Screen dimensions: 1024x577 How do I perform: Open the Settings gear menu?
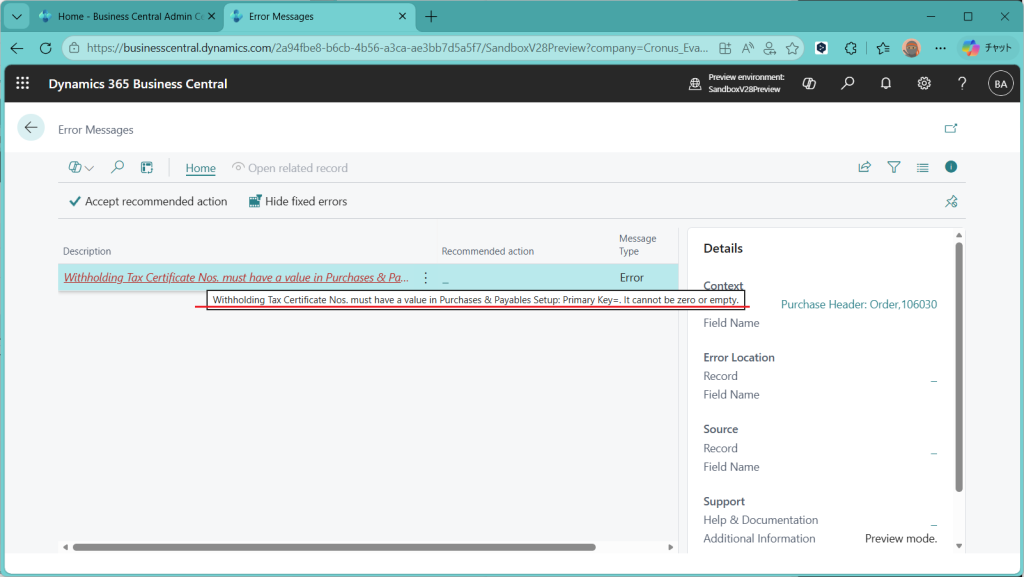(924, 84)
